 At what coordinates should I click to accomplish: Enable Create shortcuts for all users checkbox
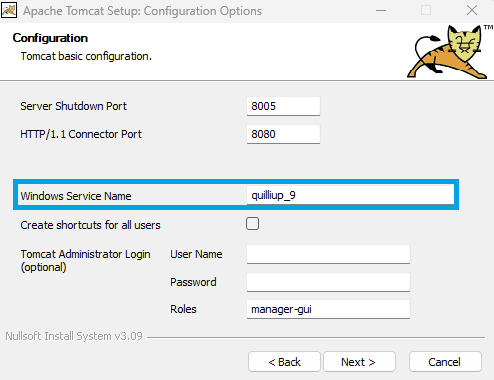pos(252,224)
